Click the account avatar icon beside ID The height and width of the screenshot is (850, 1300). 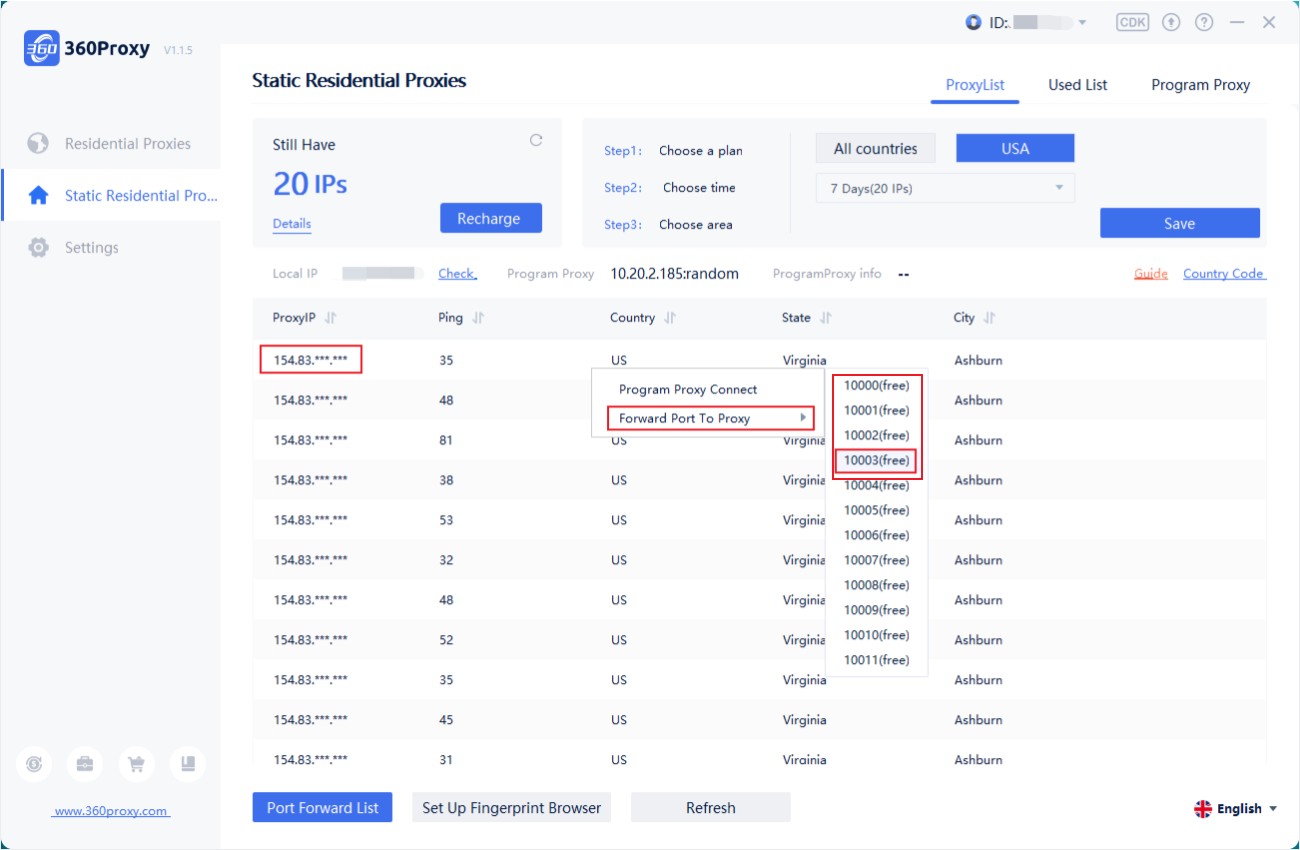[973, 22]
